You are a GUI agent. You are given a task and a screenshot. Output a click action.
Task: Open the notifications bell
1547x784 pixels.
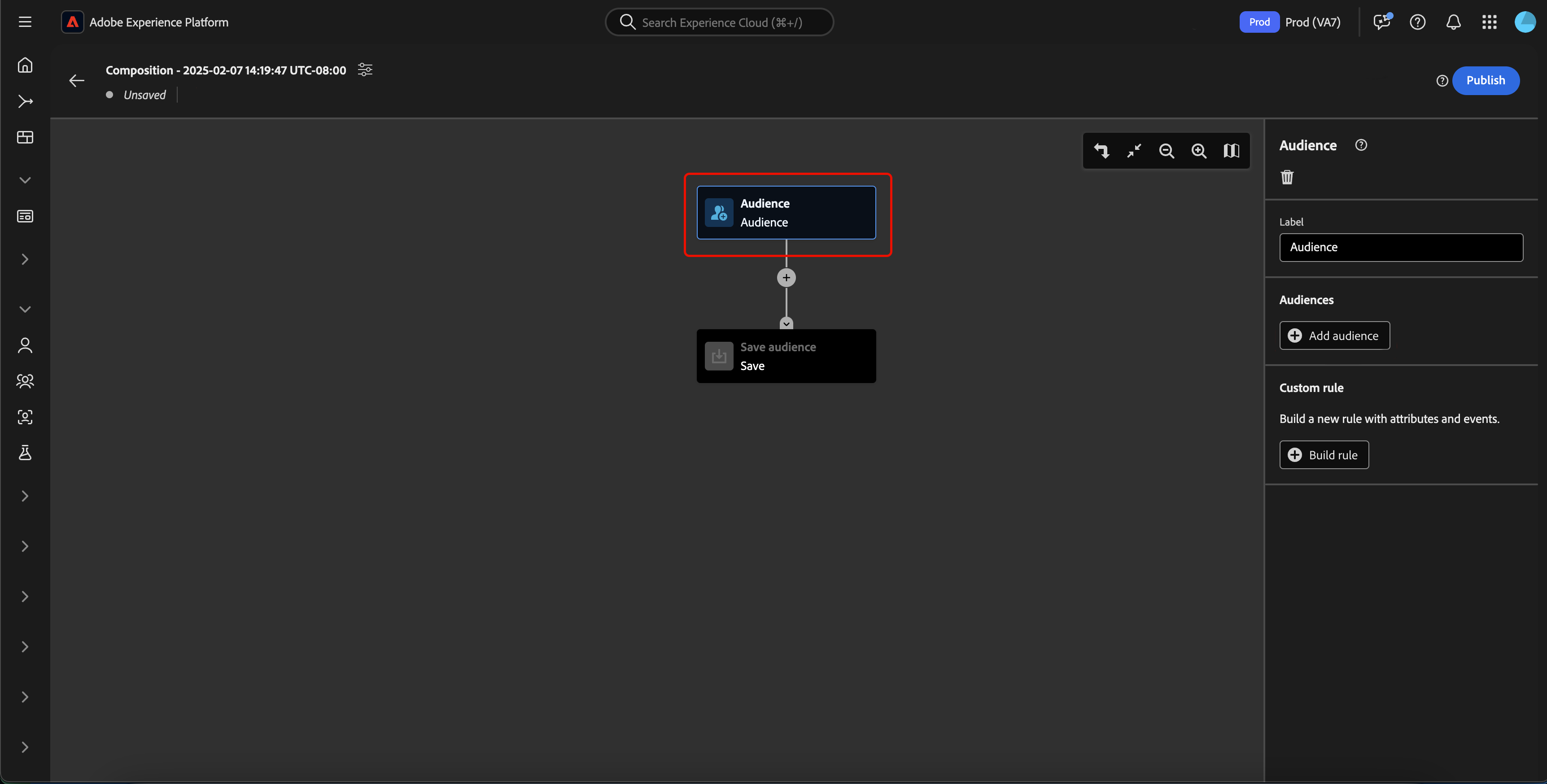pos(1453,22)
